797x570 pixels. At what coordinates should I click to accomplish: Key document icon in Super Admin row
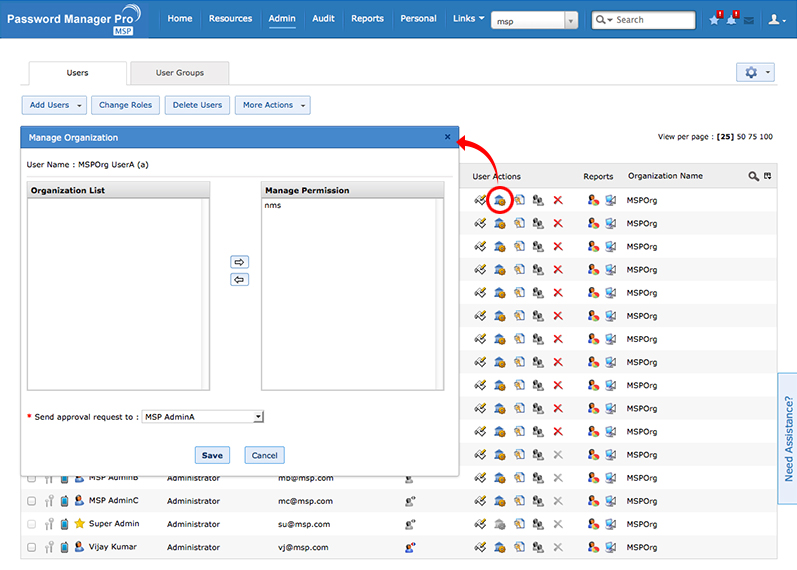pos(519,524)
